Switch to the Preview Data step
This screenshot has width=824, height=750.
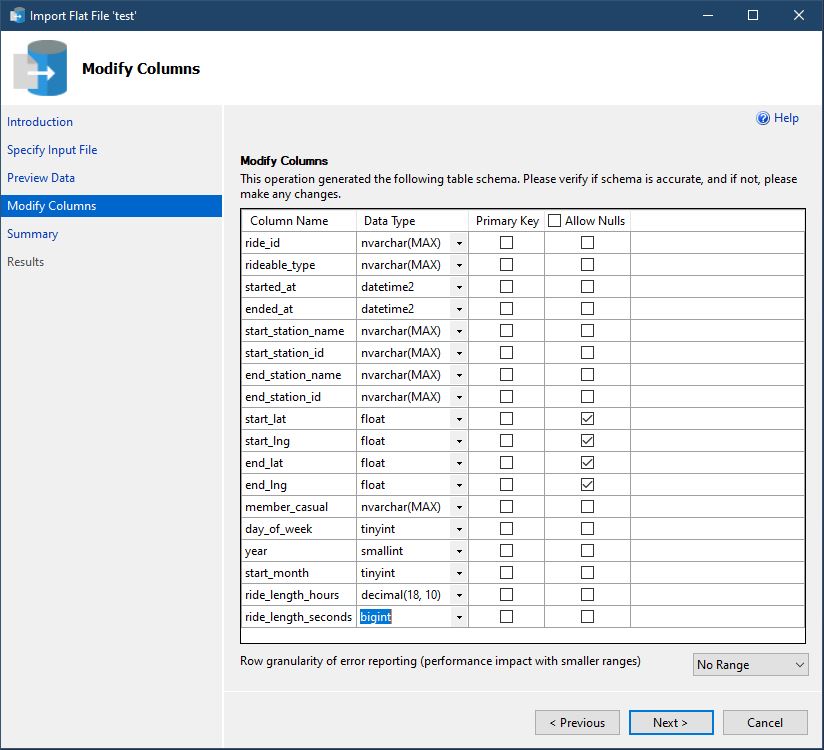41,178
